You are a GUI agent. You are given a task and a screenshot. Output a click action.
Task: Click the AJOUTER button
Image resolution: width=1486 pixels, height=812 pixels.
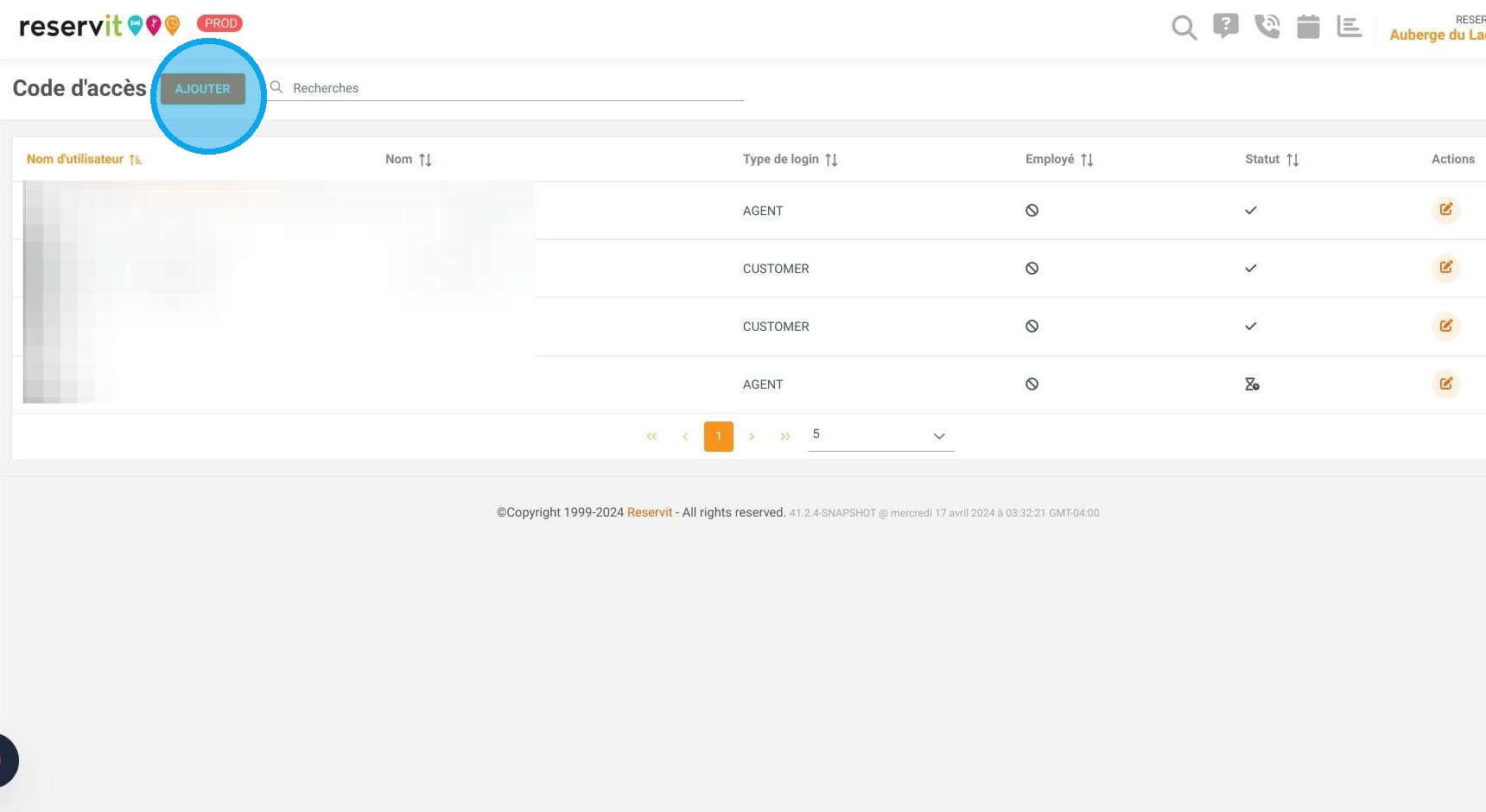click(203, 89)
